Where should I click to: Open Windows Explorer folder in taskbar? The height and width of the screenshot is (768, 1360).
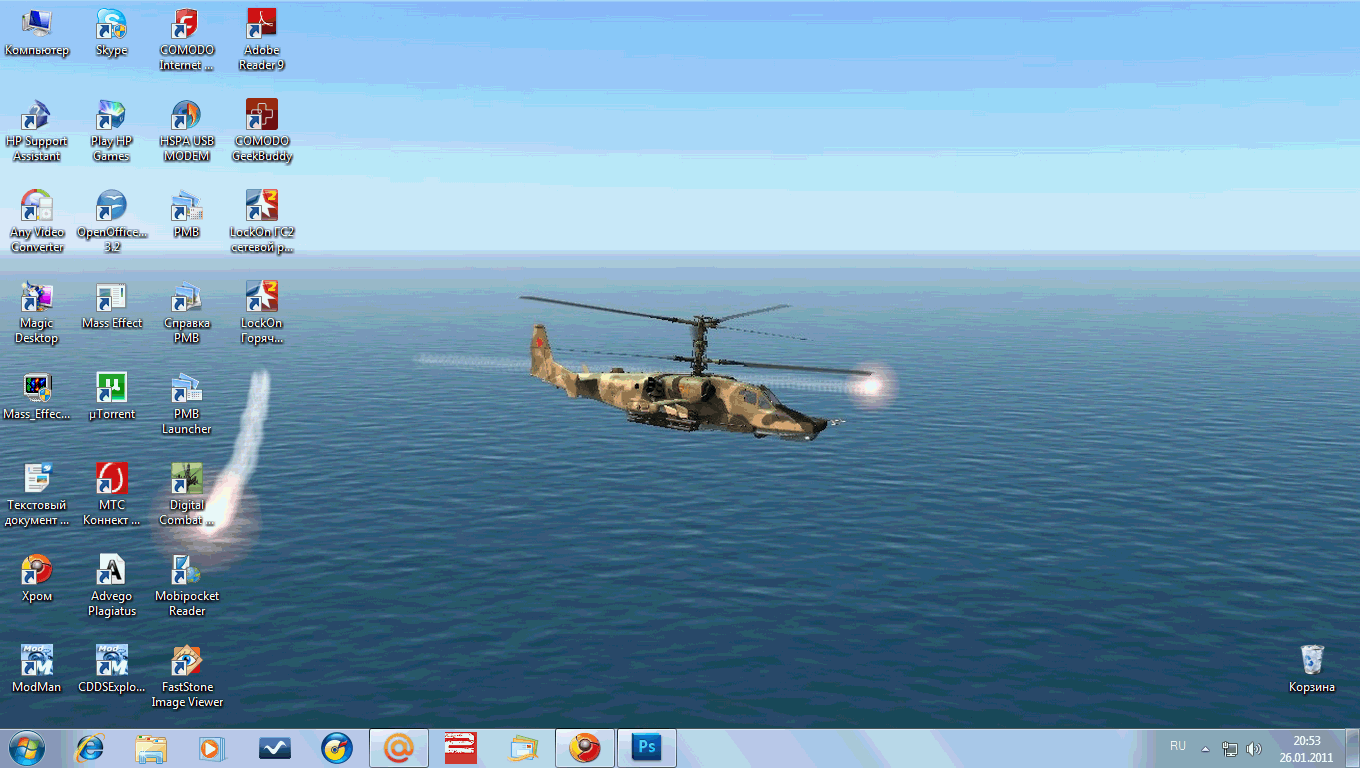(151, 748)
